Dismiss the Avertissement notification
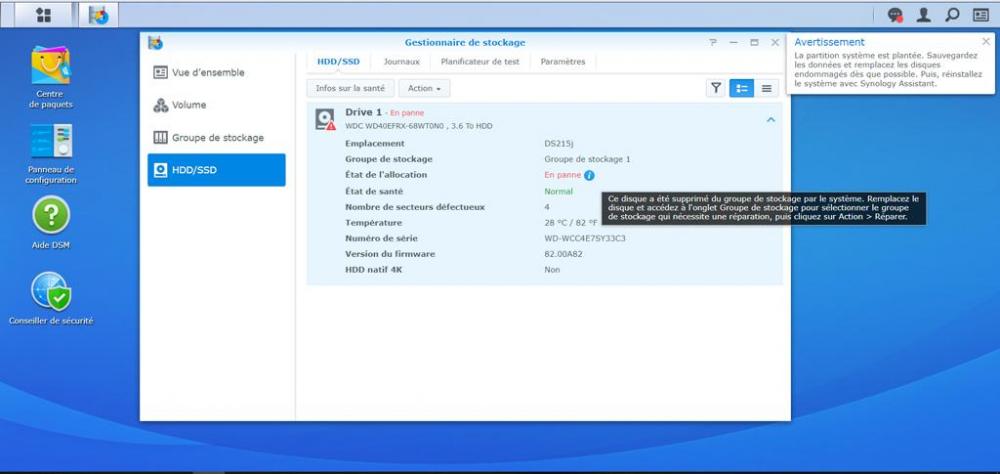 [985, 42]
